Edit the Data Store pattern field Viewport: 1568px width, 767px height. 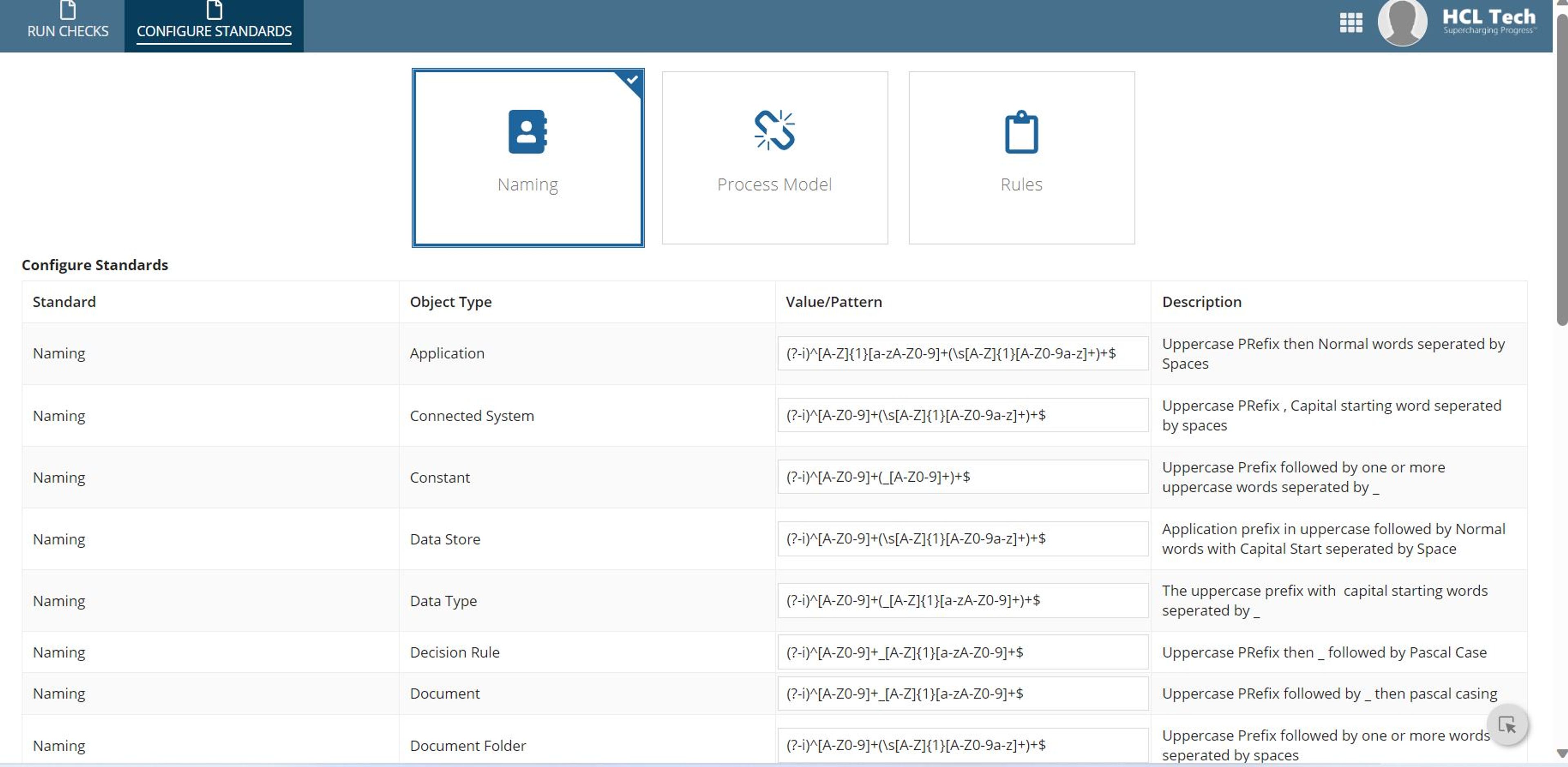(962, 539)
